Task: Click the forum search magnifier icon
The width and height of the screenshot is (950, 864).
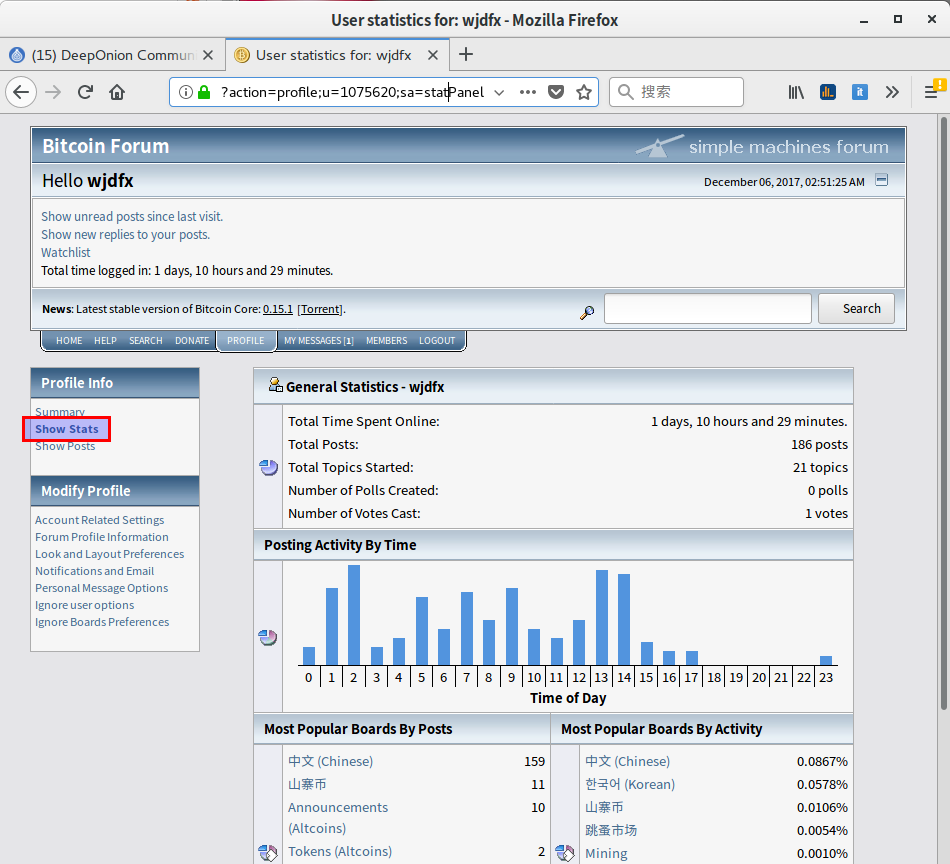Action: 586,312
